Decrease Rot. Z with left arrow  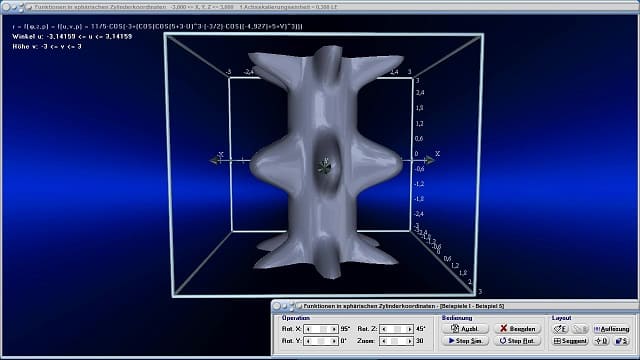click(x=384, y=329)
